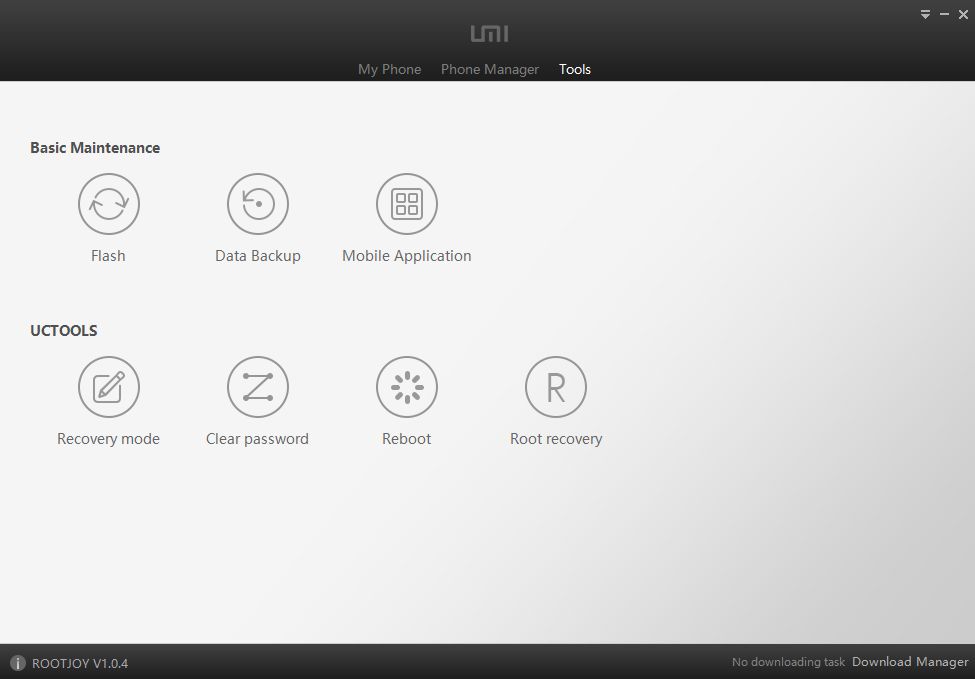
Task: Open Data Backup
Action: (257, 203)
